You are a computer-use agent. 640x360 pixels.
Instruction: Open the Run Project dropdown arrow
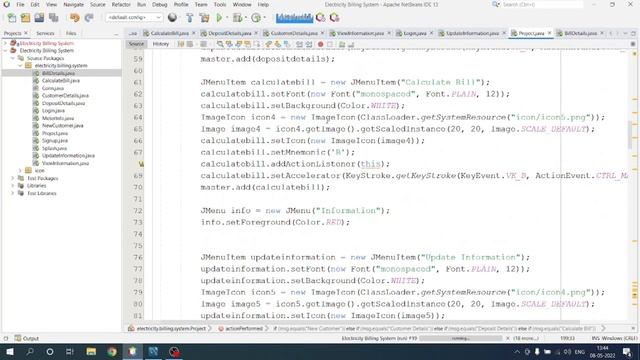(227, 18)
